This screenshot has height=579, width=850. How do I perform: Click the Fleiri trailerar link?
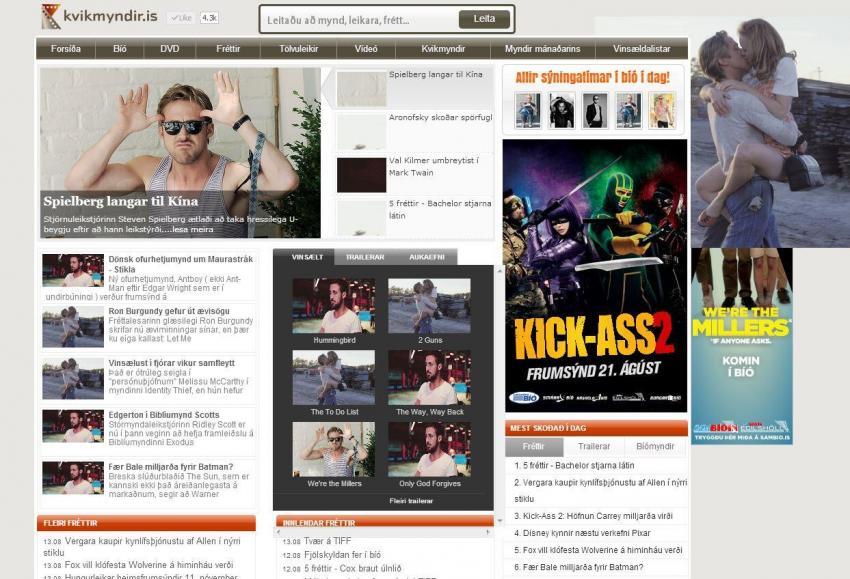tap(411, 501)
